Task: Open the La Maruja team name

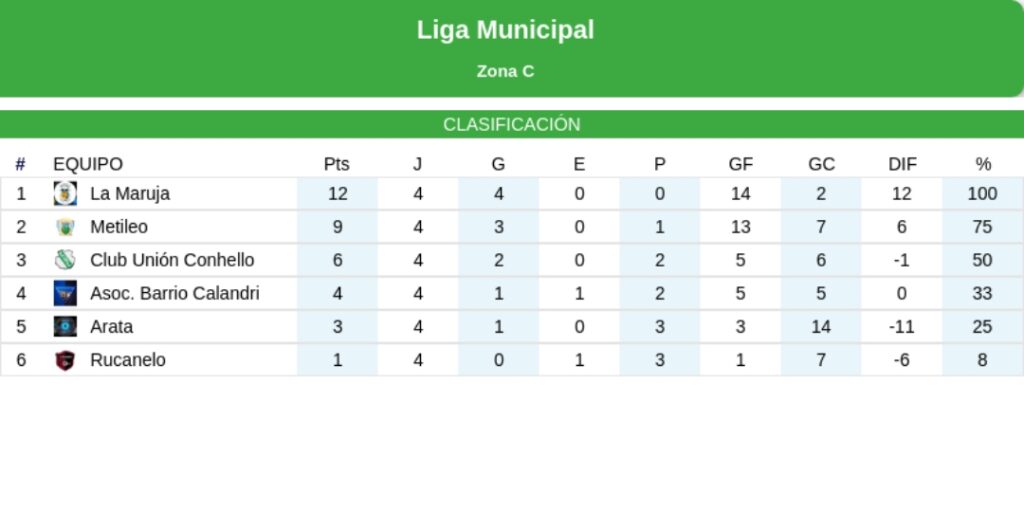Action: (130, 193)
